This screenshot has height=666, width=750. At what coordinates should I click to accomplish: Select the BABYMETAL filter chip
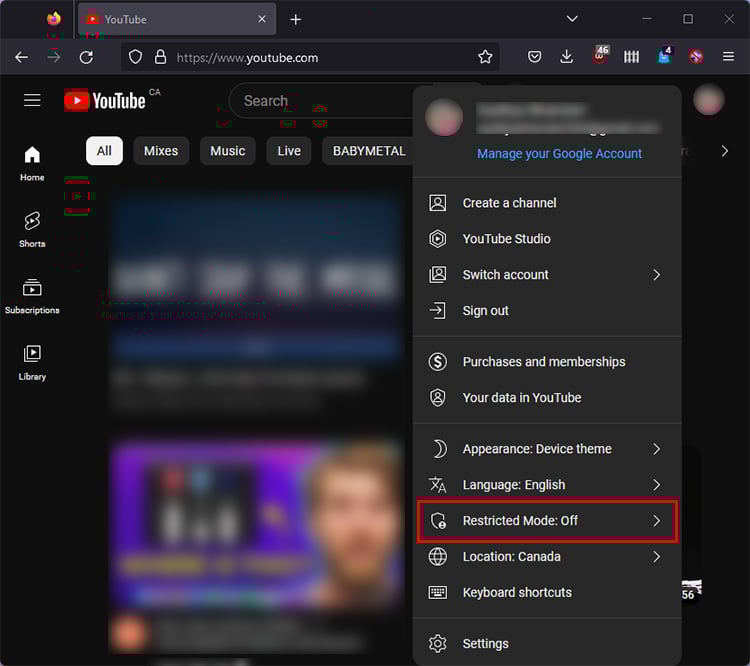coord(369,151)
